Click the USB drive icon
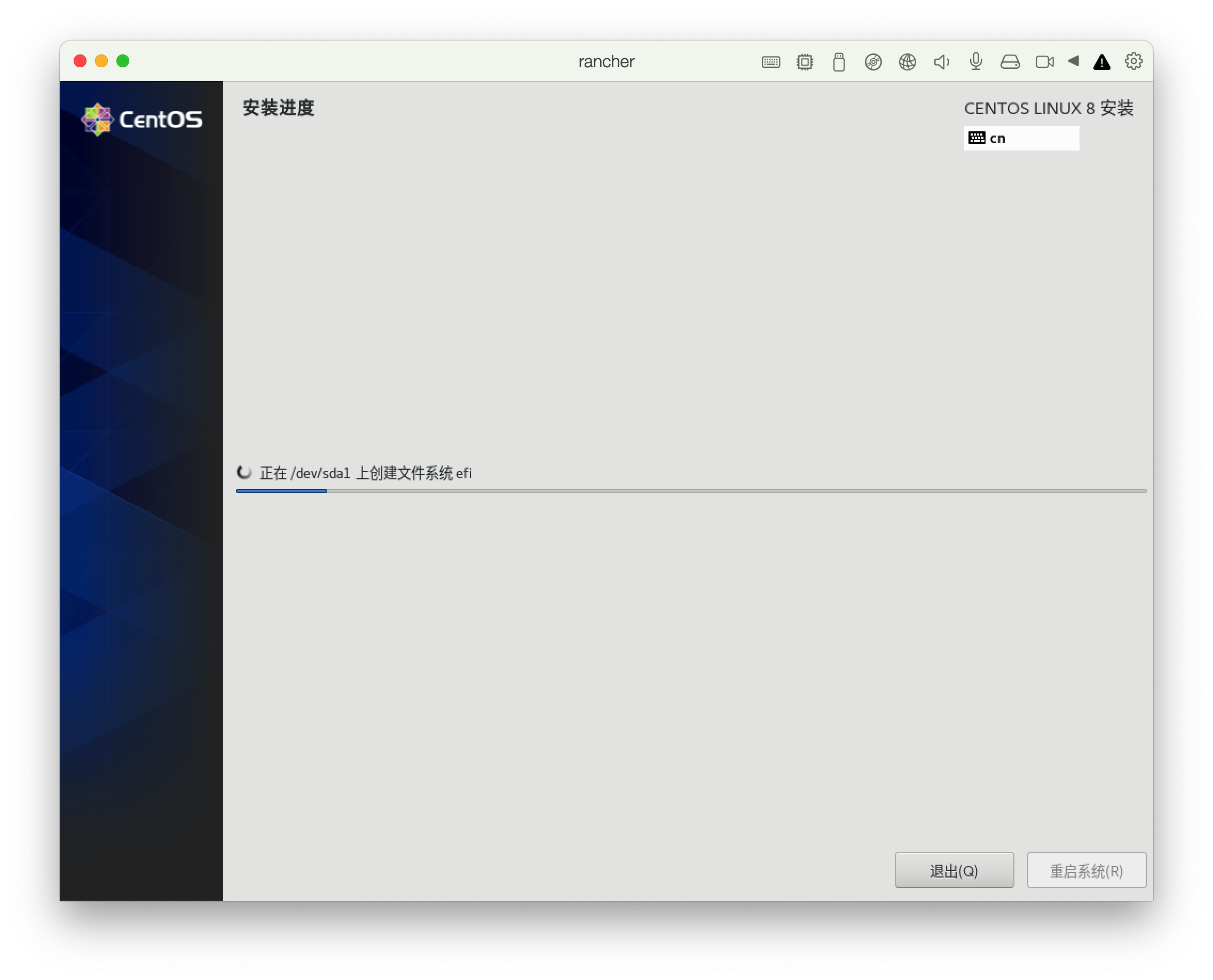1213x980 pixels. pyautogui.click(x=839, y=62)
